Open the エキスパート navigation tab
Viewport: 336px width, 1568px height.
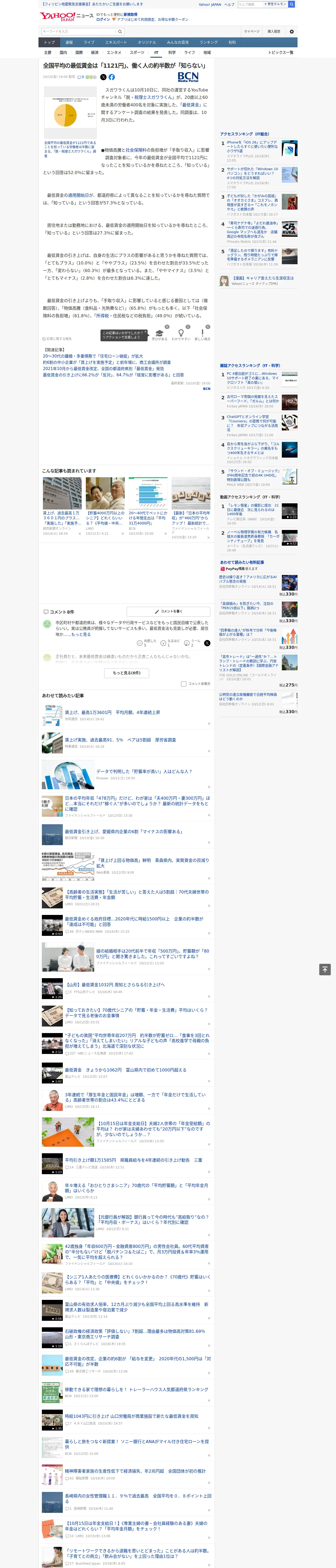pyautogui.click(x=116, y=43)
